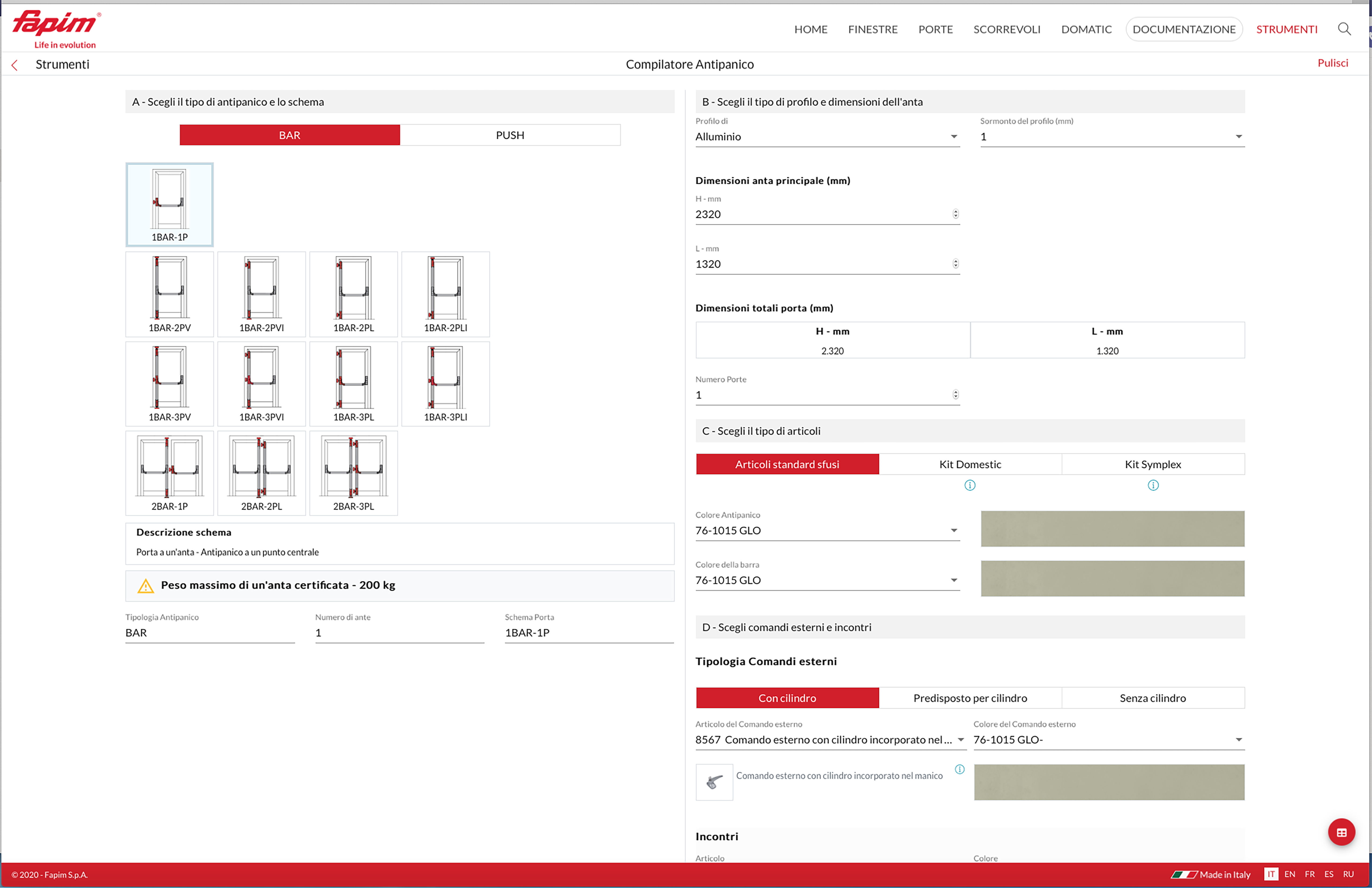Open the Kit Domestic info icon

pyautogui.click(x=970, y=486)
